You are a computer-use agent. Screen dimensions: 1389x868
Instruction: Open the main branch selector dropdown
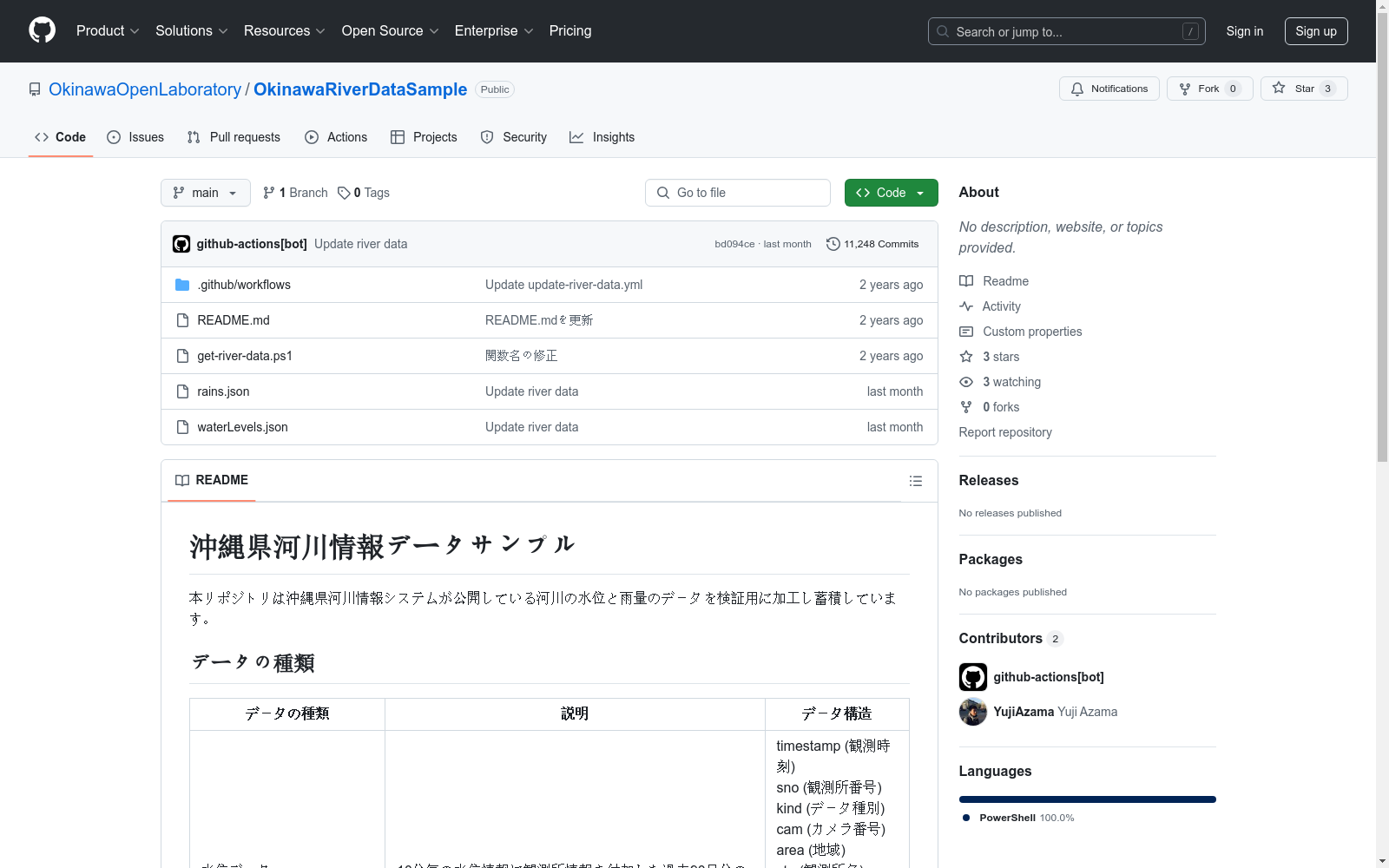pyautogui.click(x=206, y=193)
